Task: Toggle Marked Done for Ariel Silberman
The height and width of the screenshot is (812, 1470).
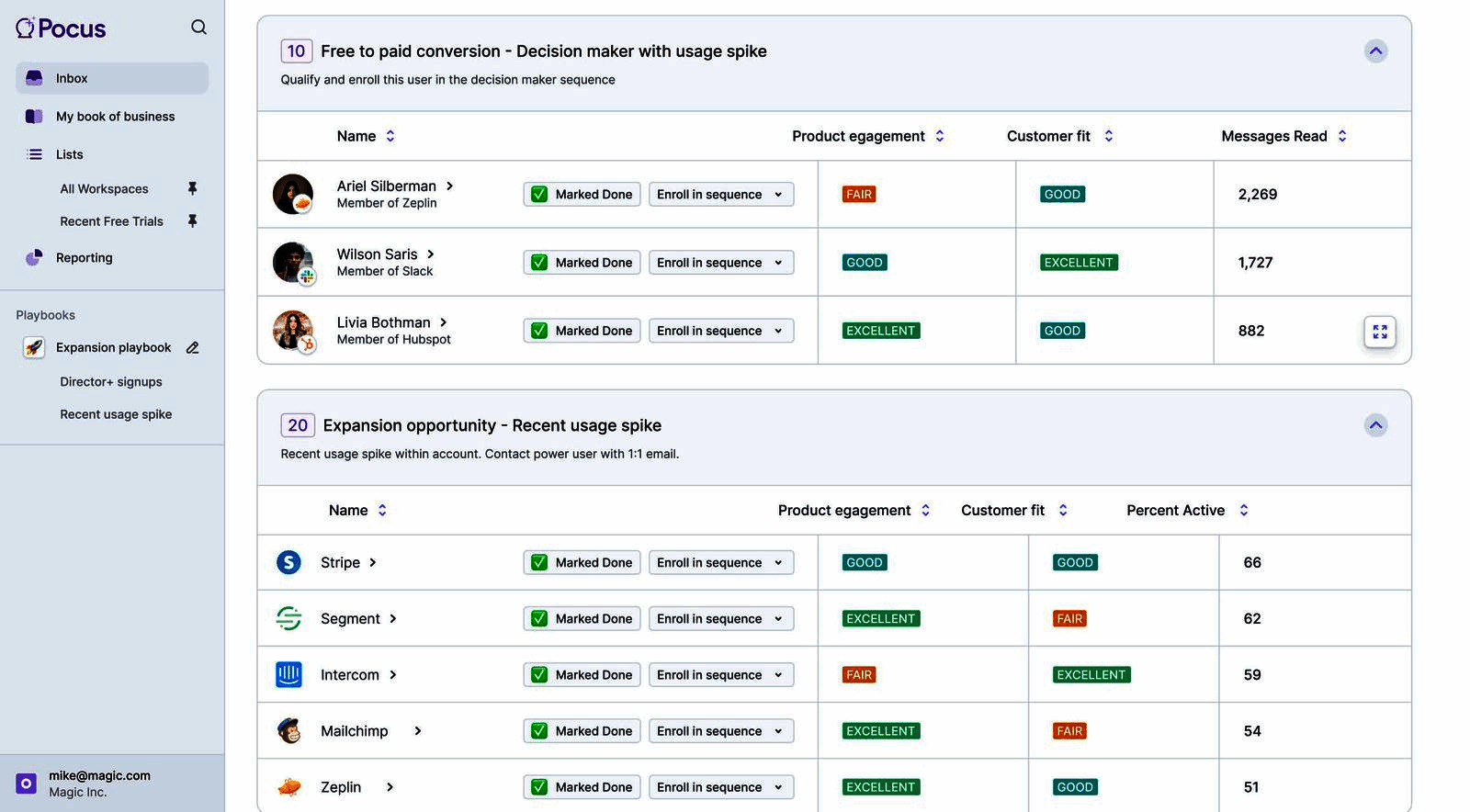Action: pyautogui.click(x=540, y=195)
